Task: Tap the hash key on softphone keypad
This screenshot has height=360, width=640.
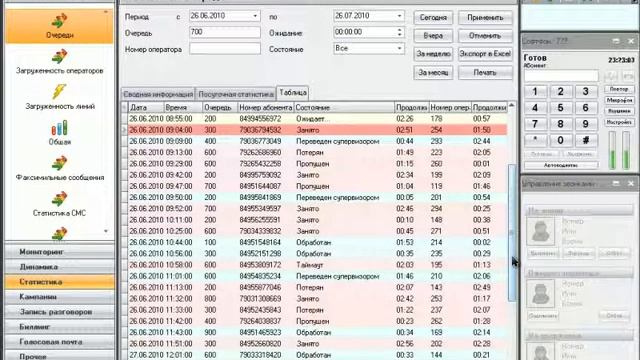Action: 586,140
